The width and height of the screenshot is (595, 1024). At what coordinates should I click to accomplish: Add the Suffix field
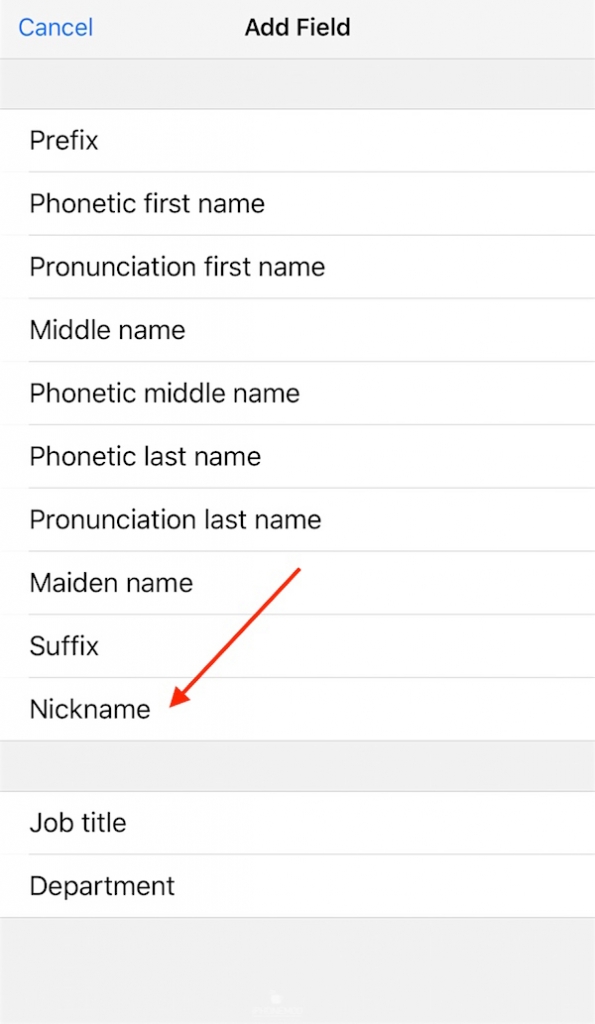[297, 646]
